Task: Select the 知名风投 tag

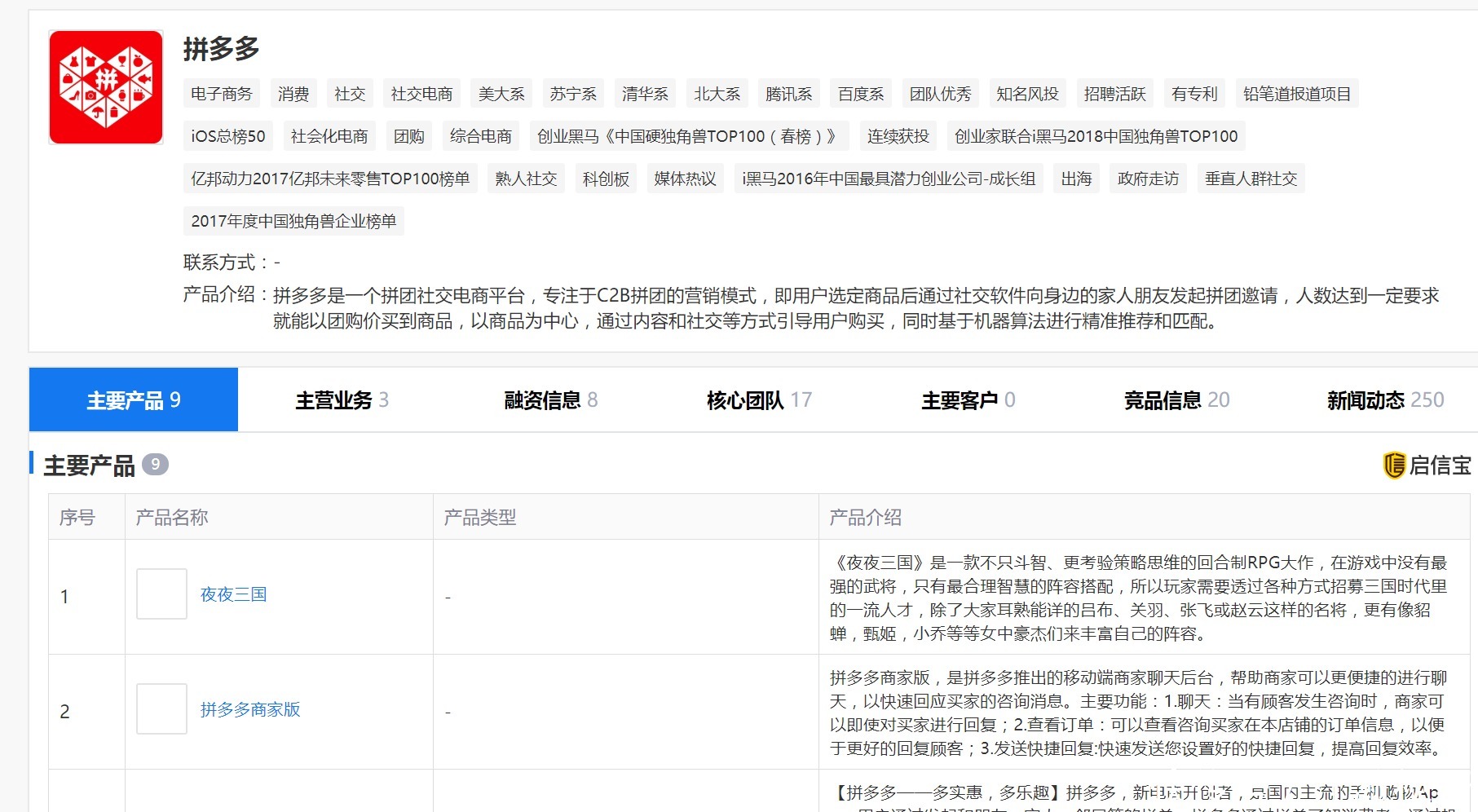Action: [x=1027, y=94]
